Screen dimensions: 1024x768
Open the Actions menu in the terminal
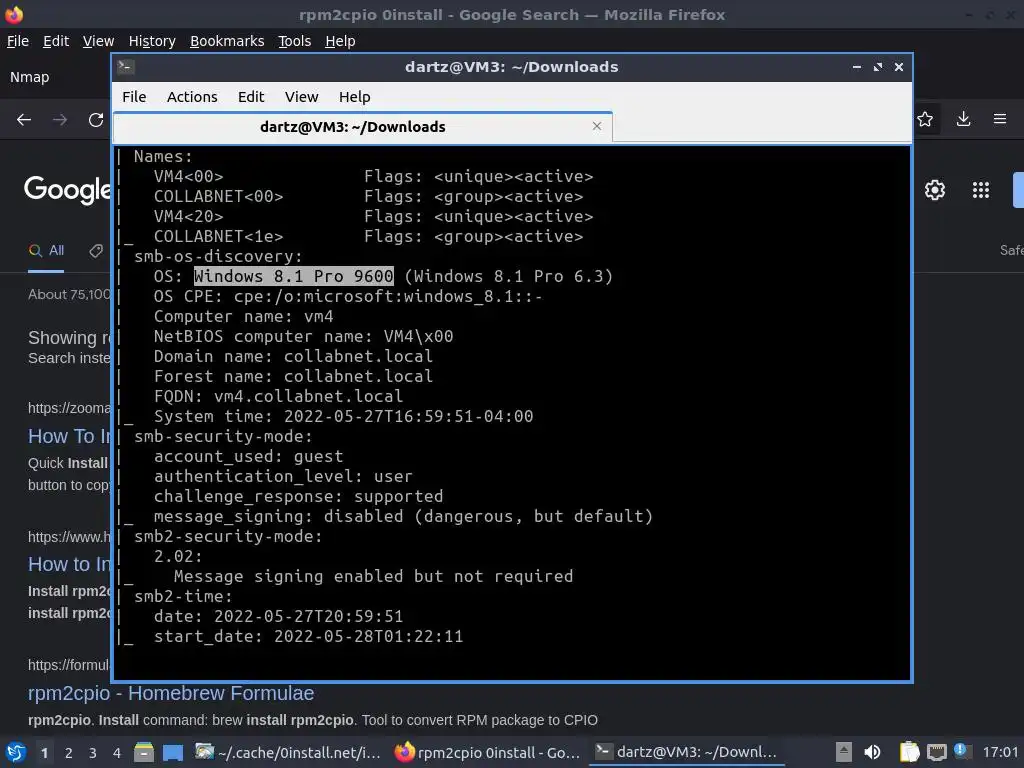pos(192,97)
